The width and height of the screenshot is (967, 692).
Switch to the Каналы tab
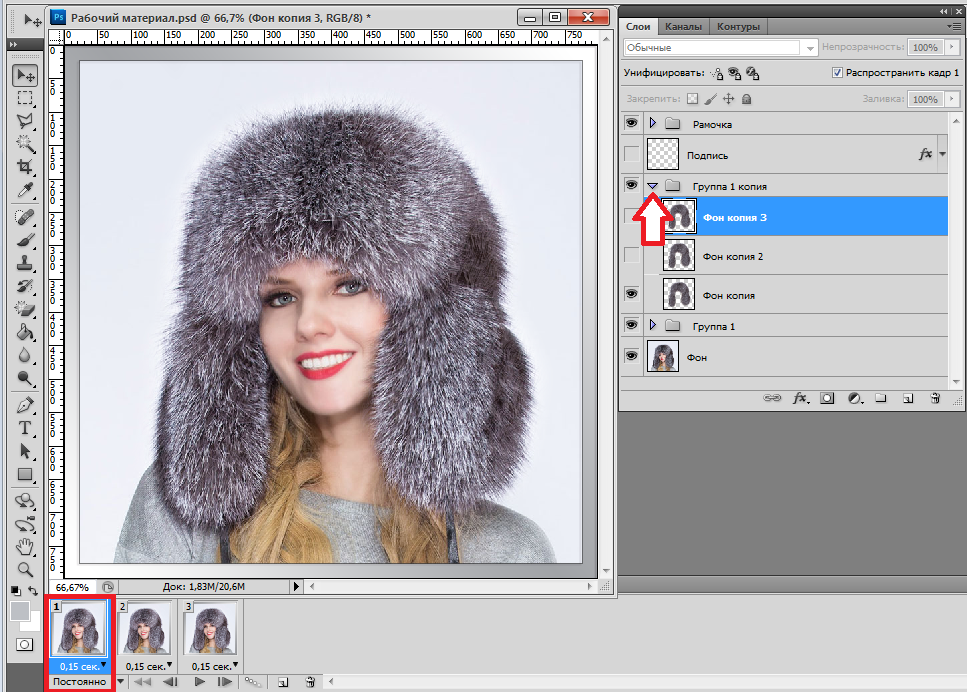pos(683,26)
